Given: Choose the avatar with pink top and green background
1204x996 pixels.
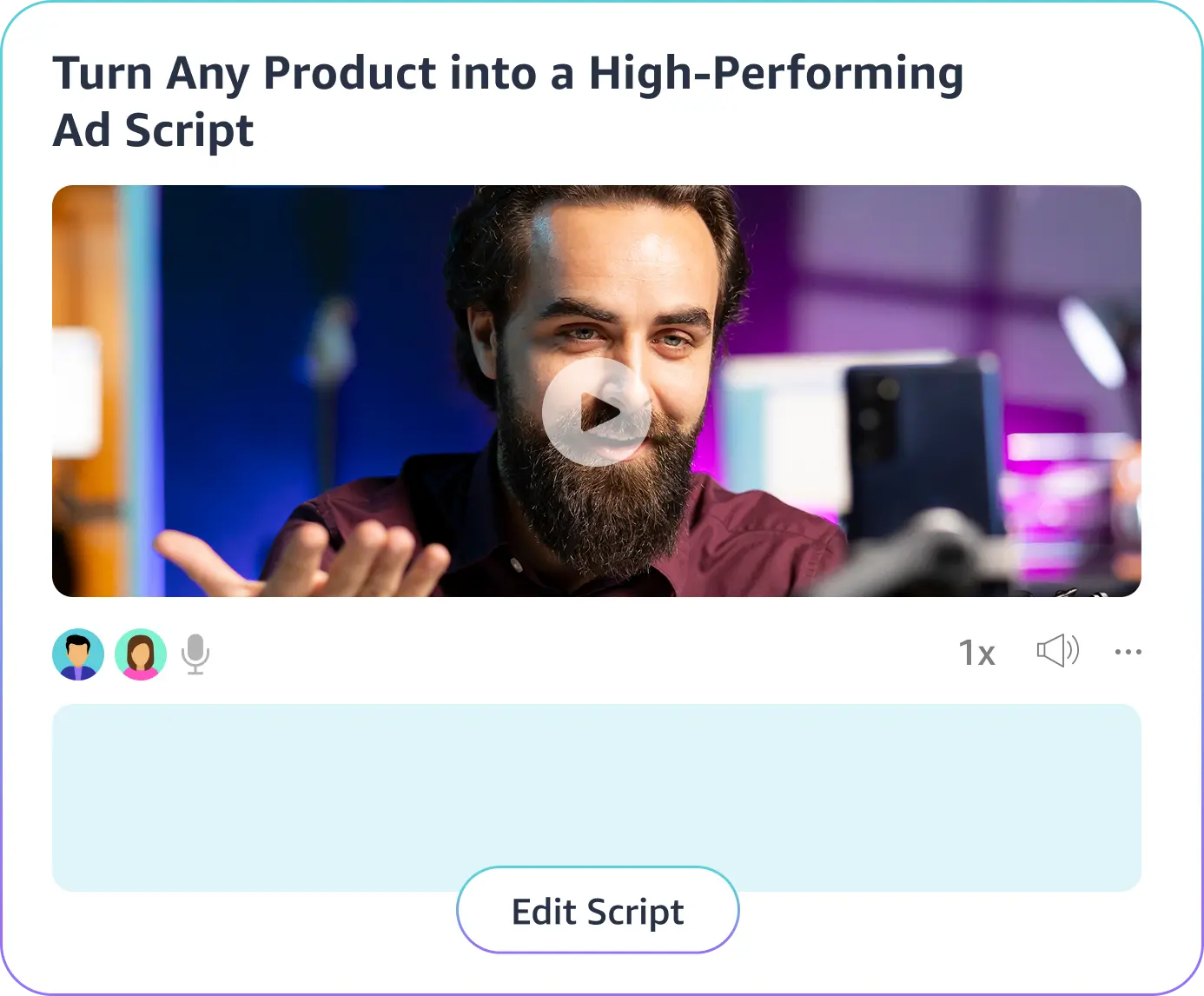Looking at the screenshot, I should click(141, 654).
